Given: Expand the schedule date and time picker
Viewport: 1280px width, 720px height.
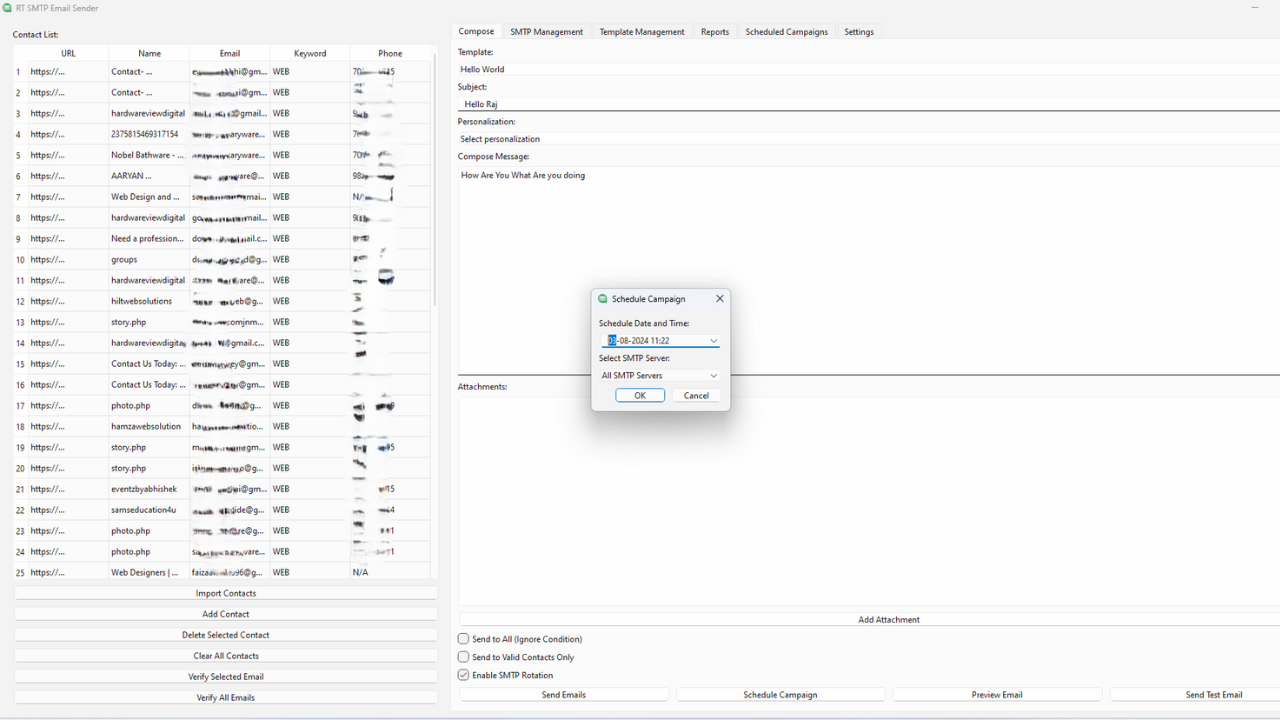Looking at the screenshot, I should (713, 340).
